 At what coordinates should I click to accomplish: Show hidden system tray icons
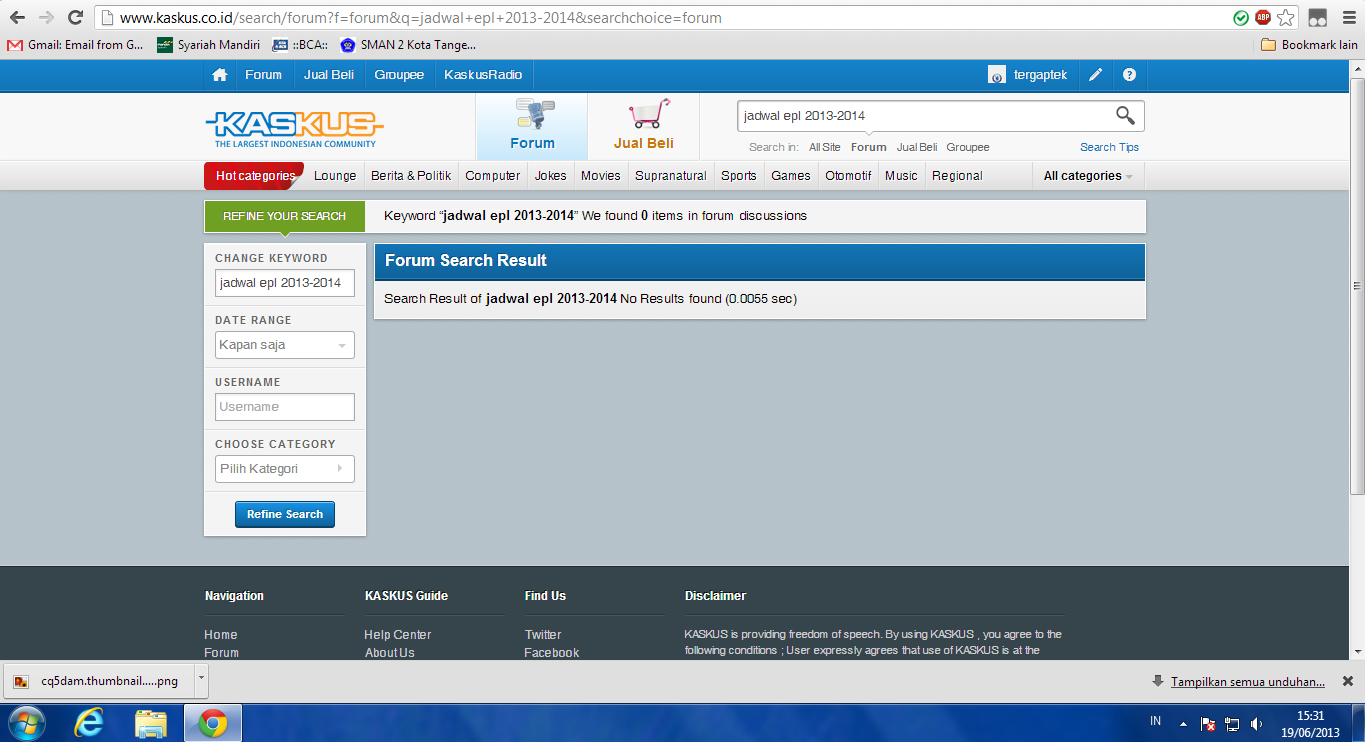click(x=1184, y=723)
